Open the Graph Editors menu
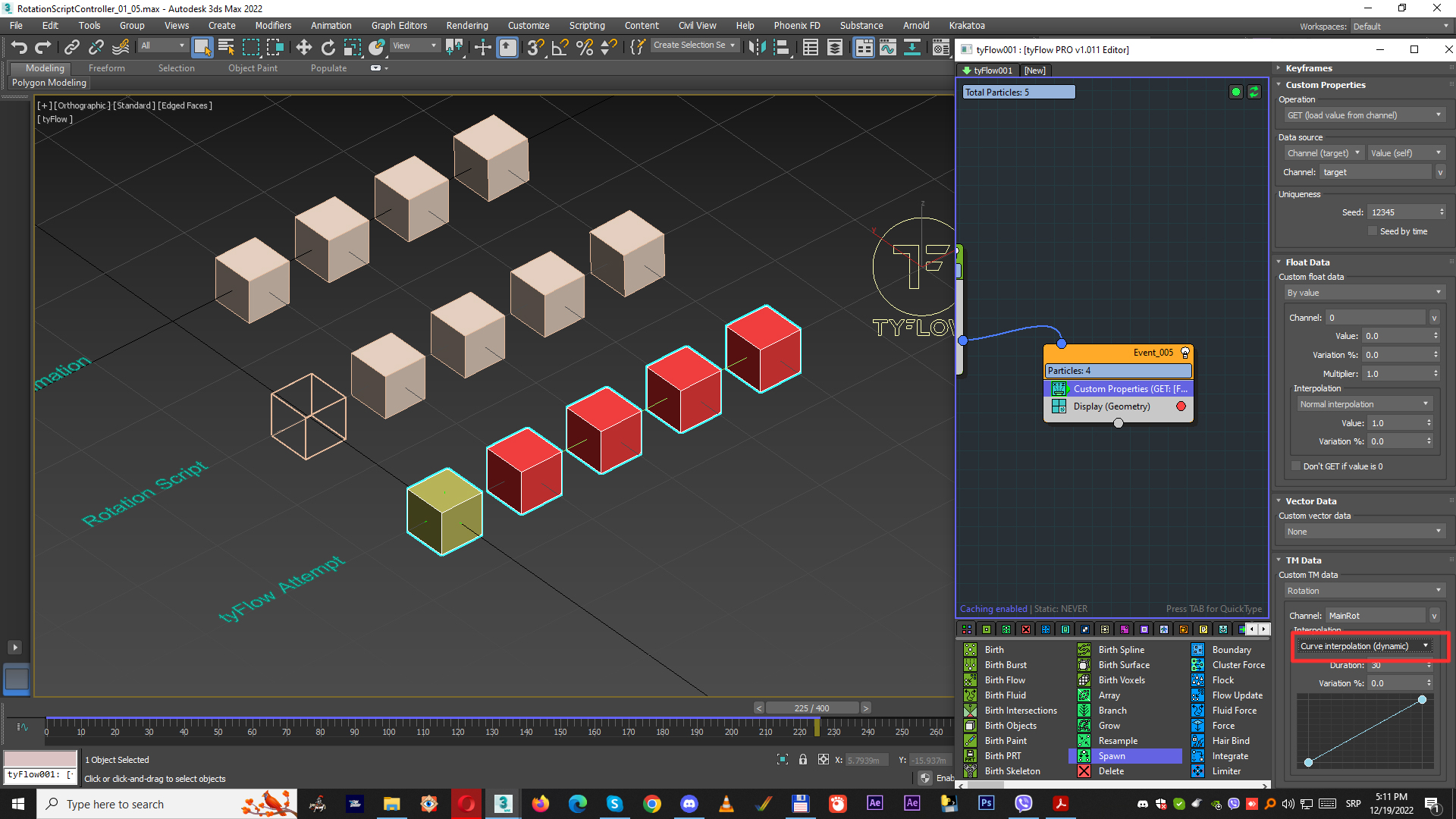 coord(399,25)
